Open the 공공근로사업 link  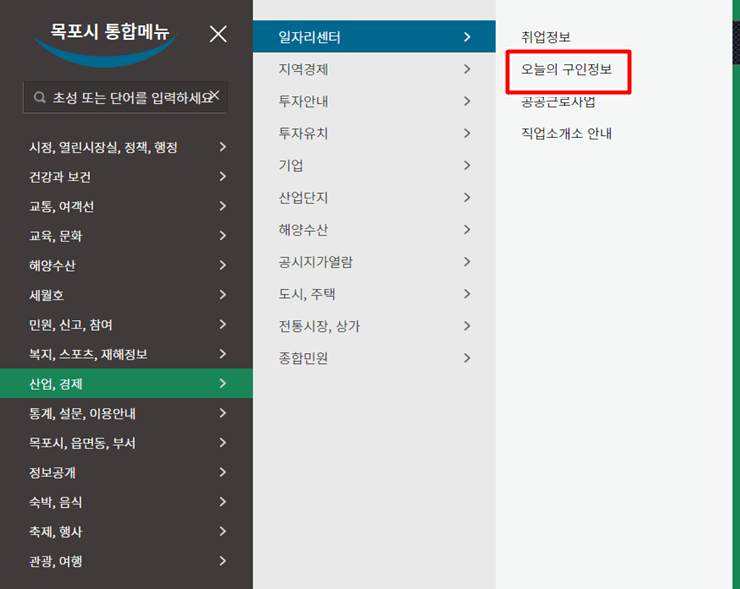558,101
